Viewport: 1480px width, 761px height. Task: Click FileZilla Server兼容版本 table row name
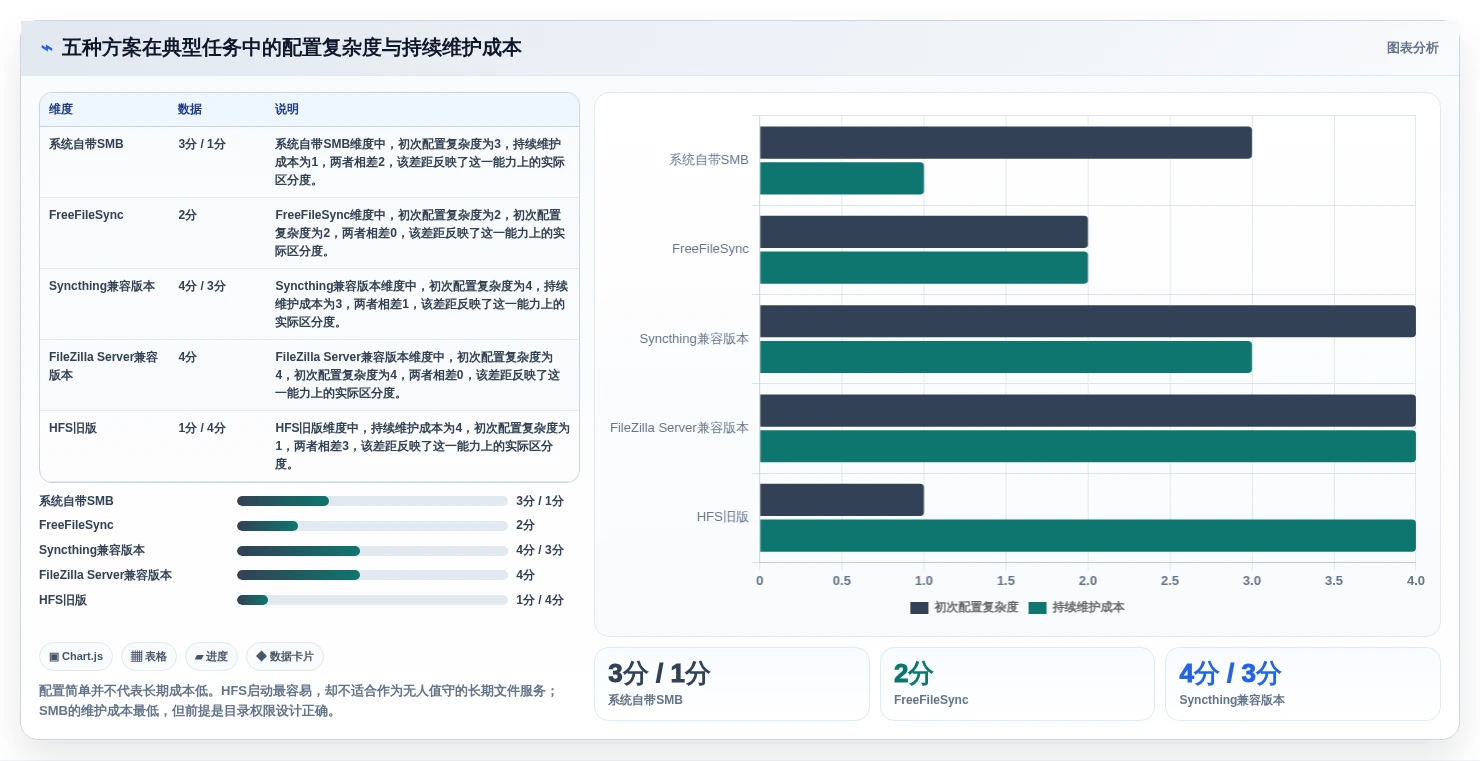[x=104, y=366]
